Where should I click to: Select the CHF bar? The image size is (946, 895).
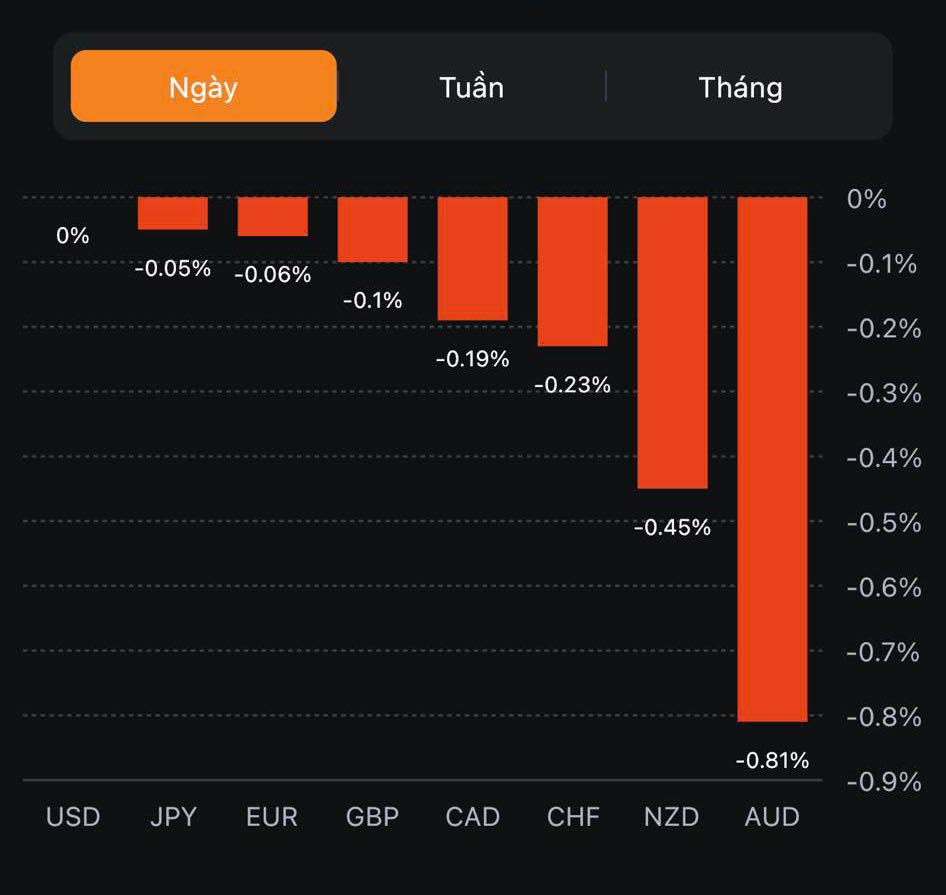click(x=572, y=271)
